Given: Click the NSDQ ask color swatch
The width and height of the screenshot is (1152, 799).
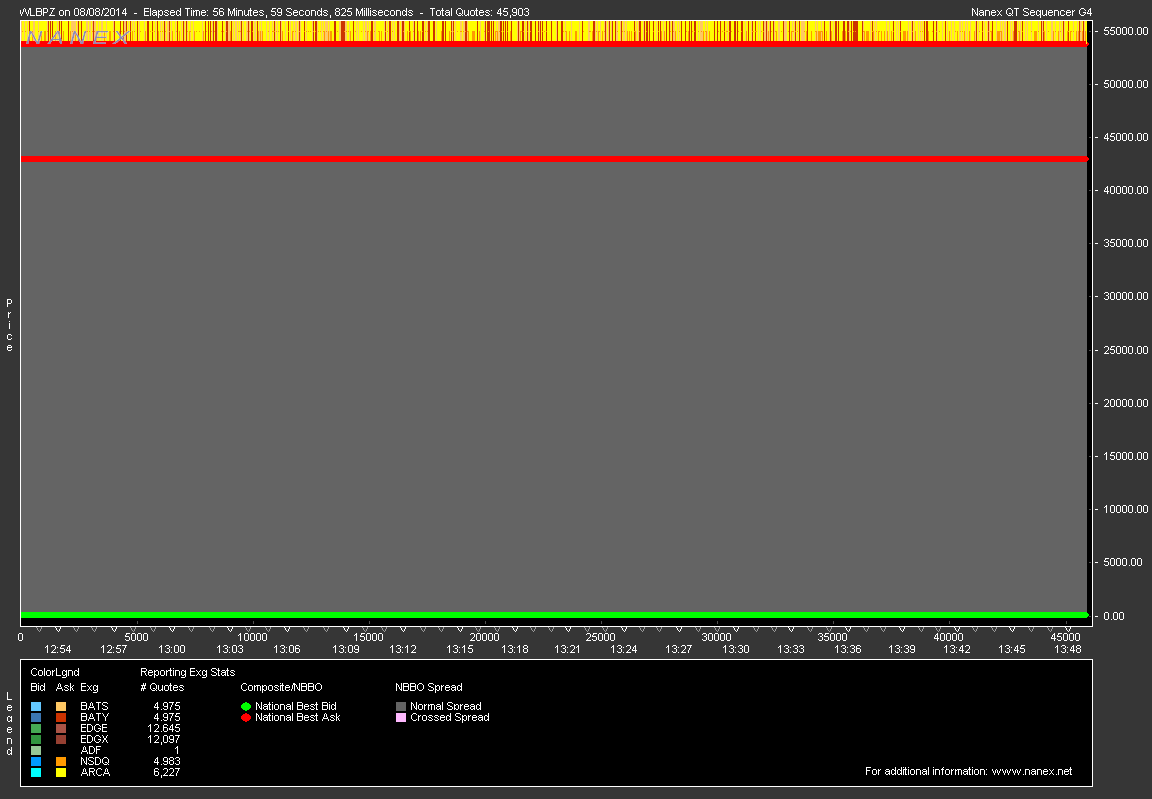Looking at the screenshot, I should coord(61,762).
